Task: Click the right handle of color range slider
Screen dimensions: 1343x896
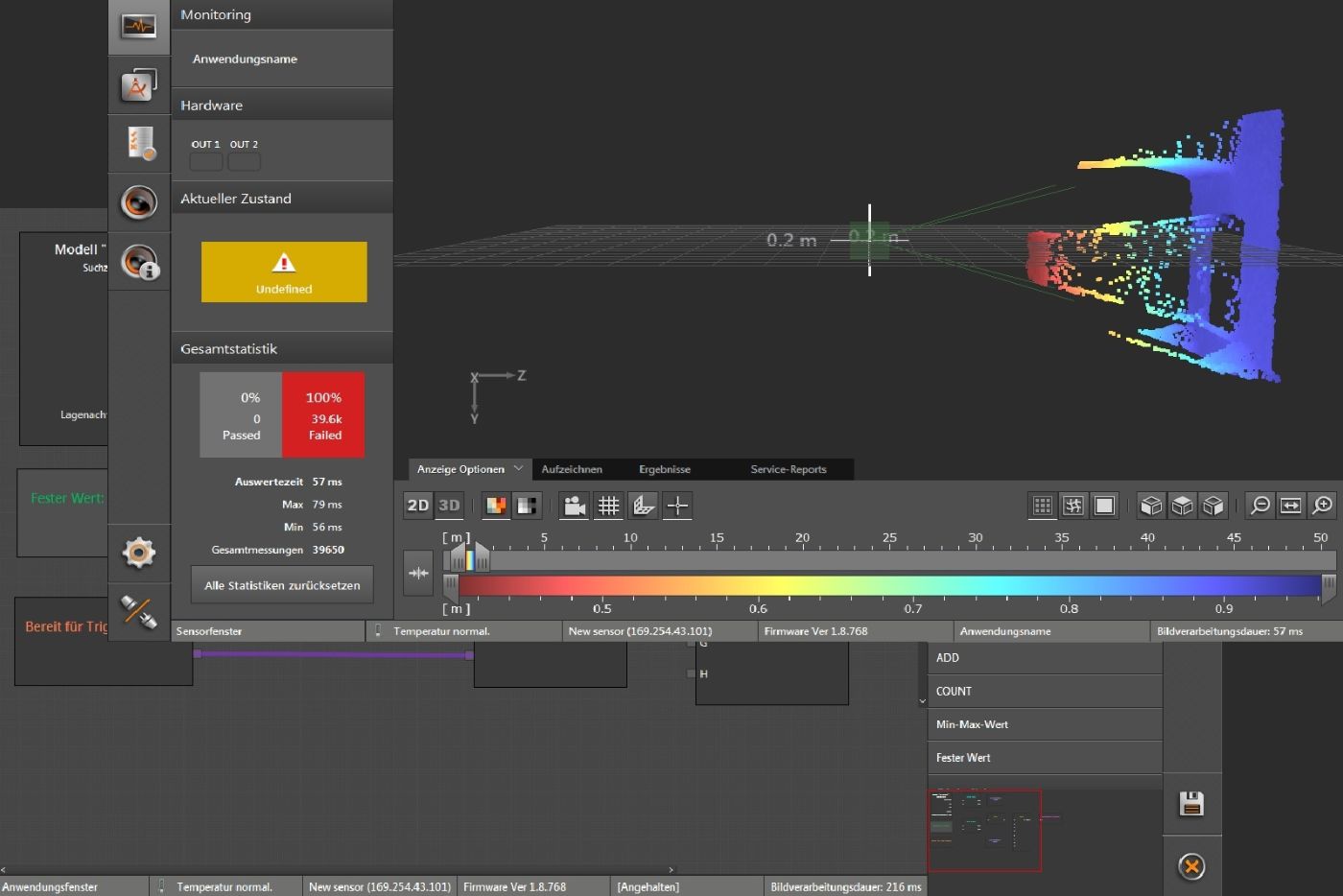Action: (1329, 586)
